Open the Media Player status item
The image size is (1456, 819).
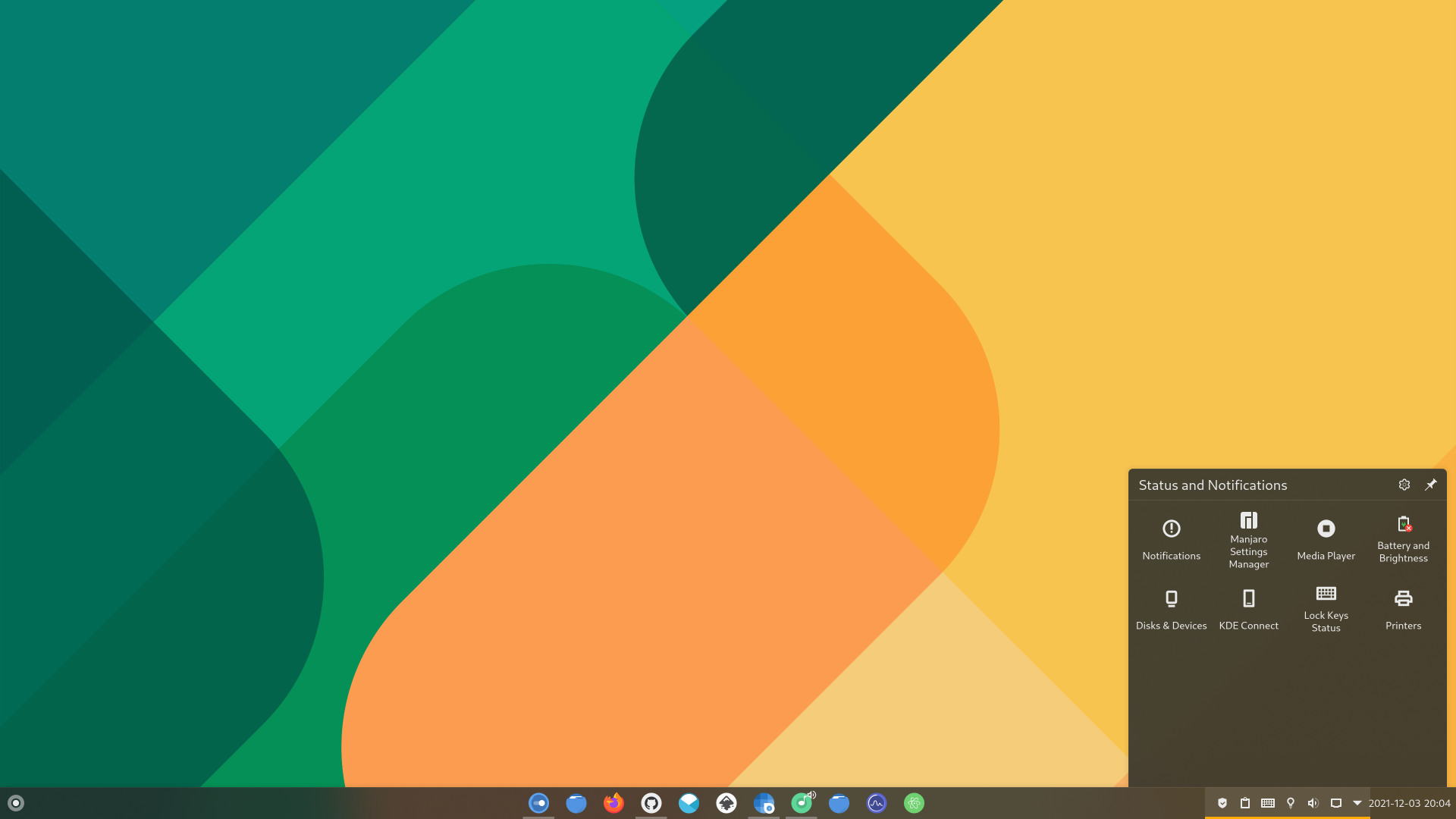click(1326, 540)
